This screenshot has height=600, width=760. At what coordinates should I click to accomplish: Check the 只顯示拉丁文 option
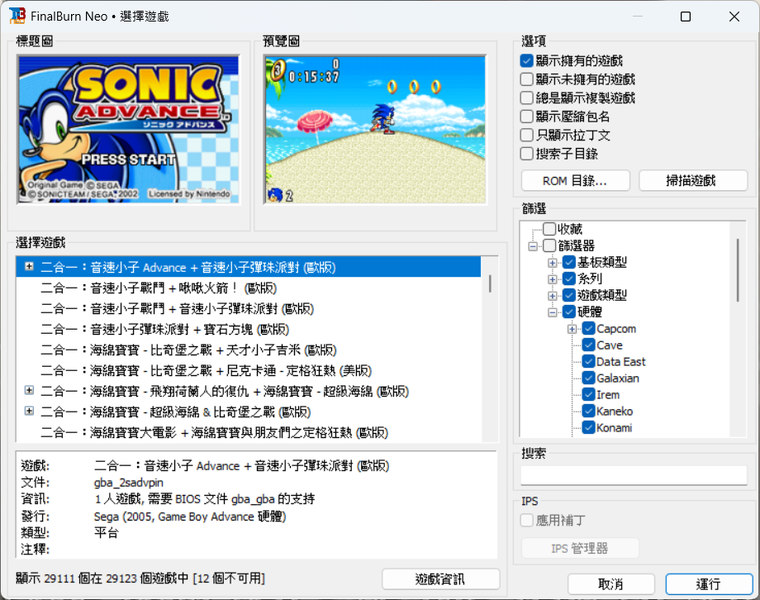pos(526,135)
